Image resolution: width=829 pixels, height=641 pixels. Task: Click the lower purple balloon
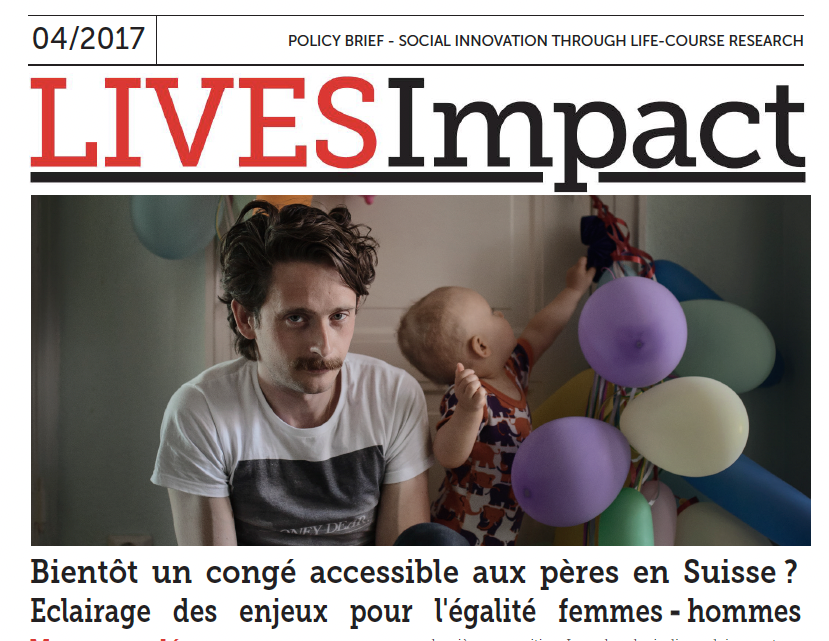(x=570, y=472)
